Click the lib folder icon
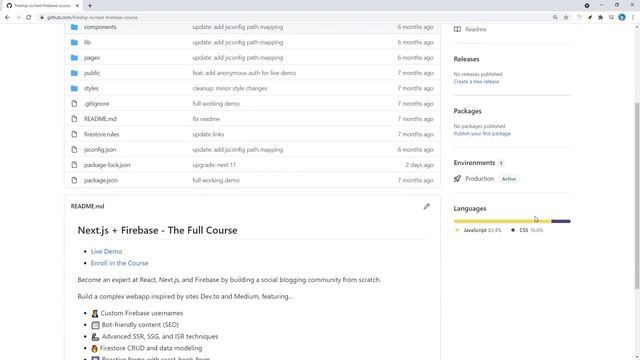The image size is (640, 360). click(x=74, y=42)
